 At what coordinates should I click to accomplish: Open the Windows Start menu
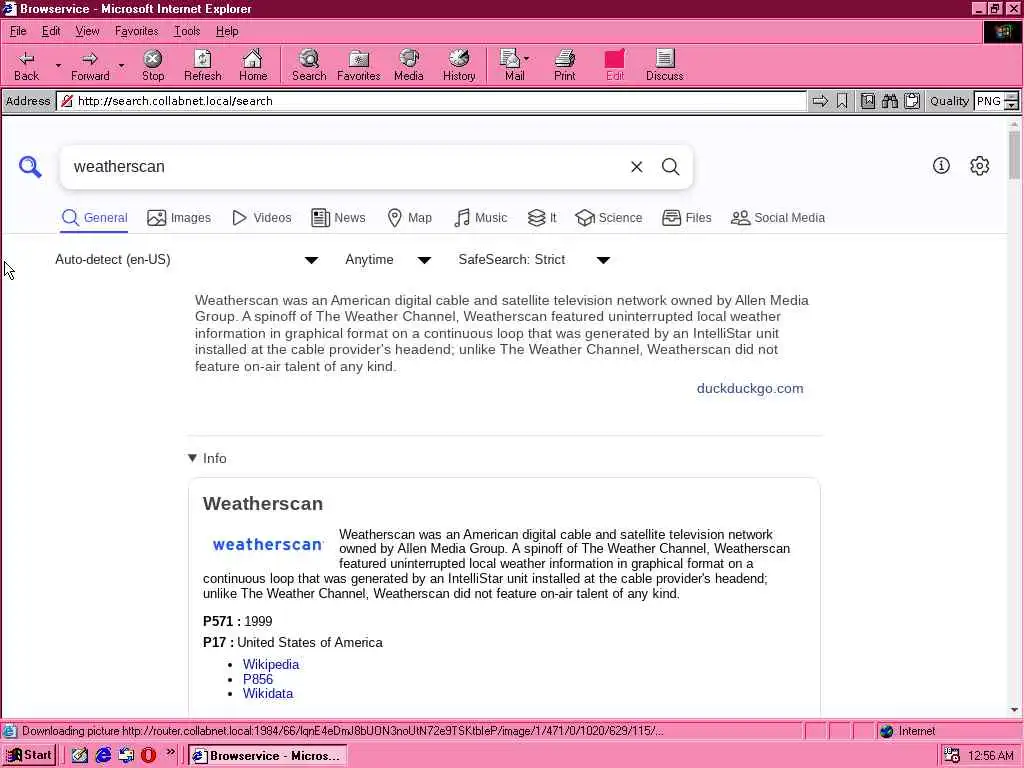point(29,756)
